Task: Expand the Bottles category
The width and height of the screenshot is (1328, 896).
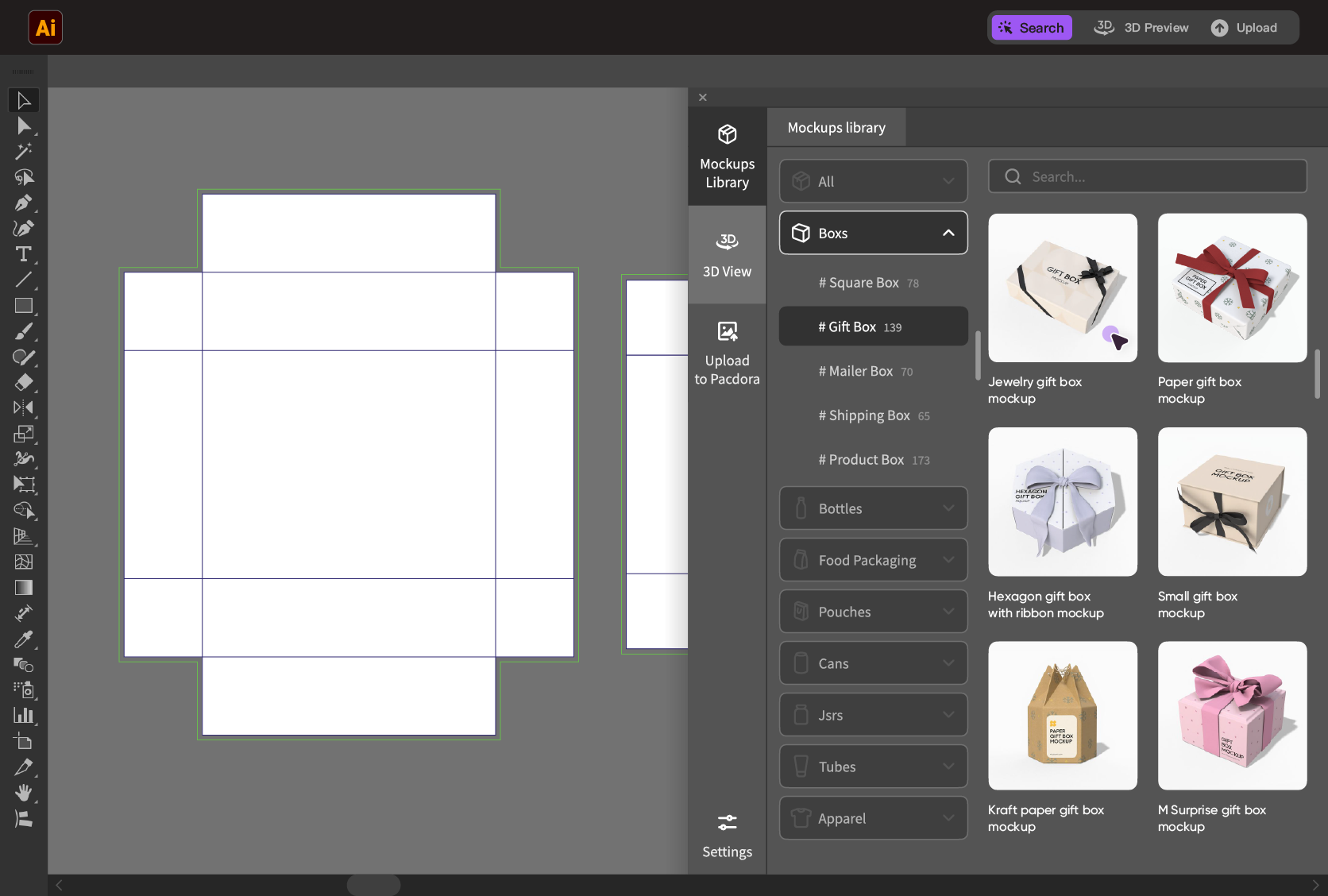Action: (873, 508)
